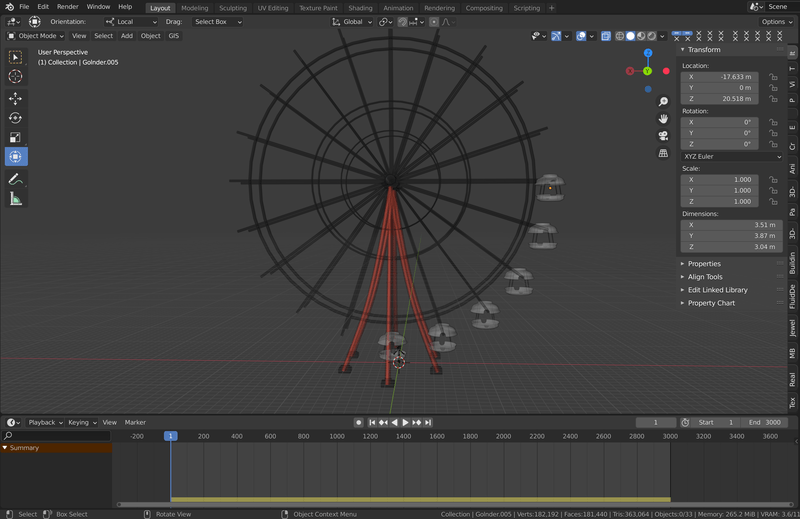
Task: Click the Marker menu in timeline
Action: coord(135,422)
